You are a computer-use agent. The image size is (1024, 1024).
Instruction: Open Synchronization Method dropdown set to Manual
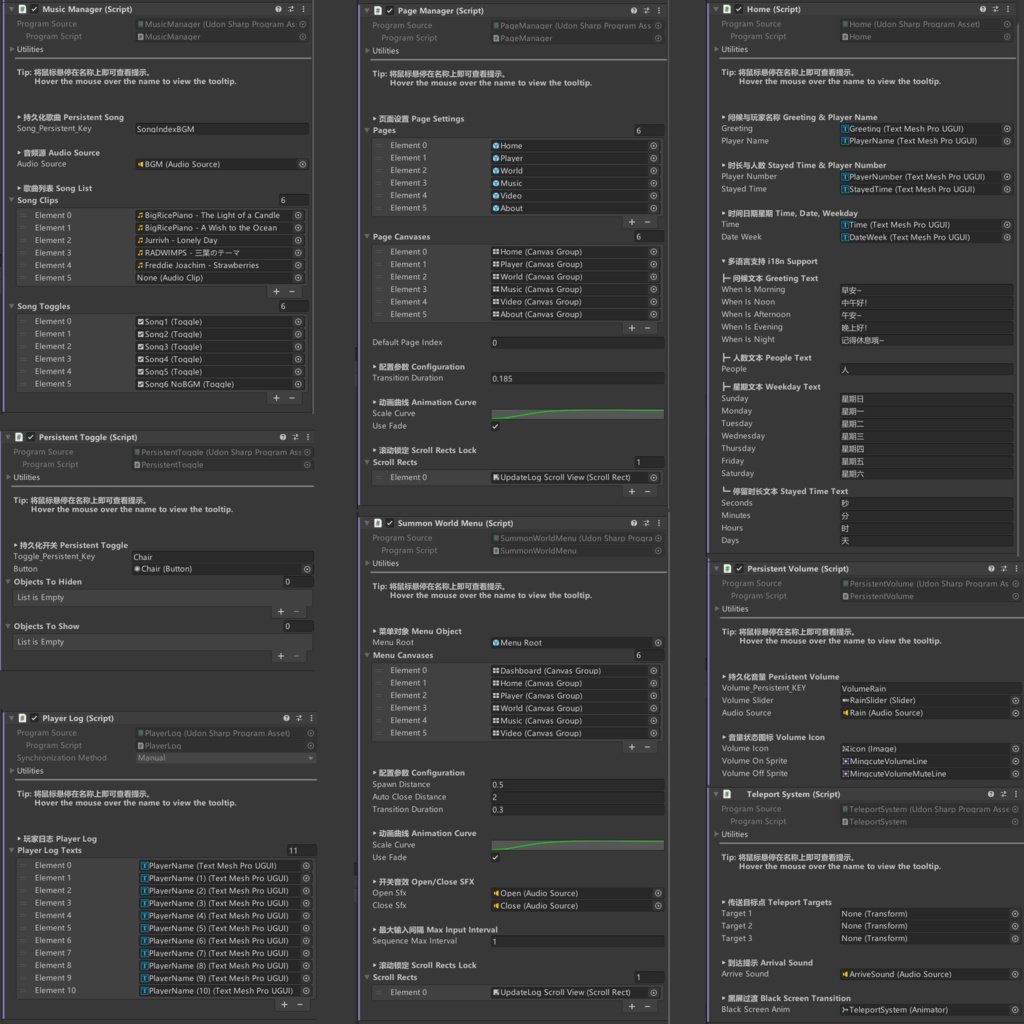pos(226,758)
